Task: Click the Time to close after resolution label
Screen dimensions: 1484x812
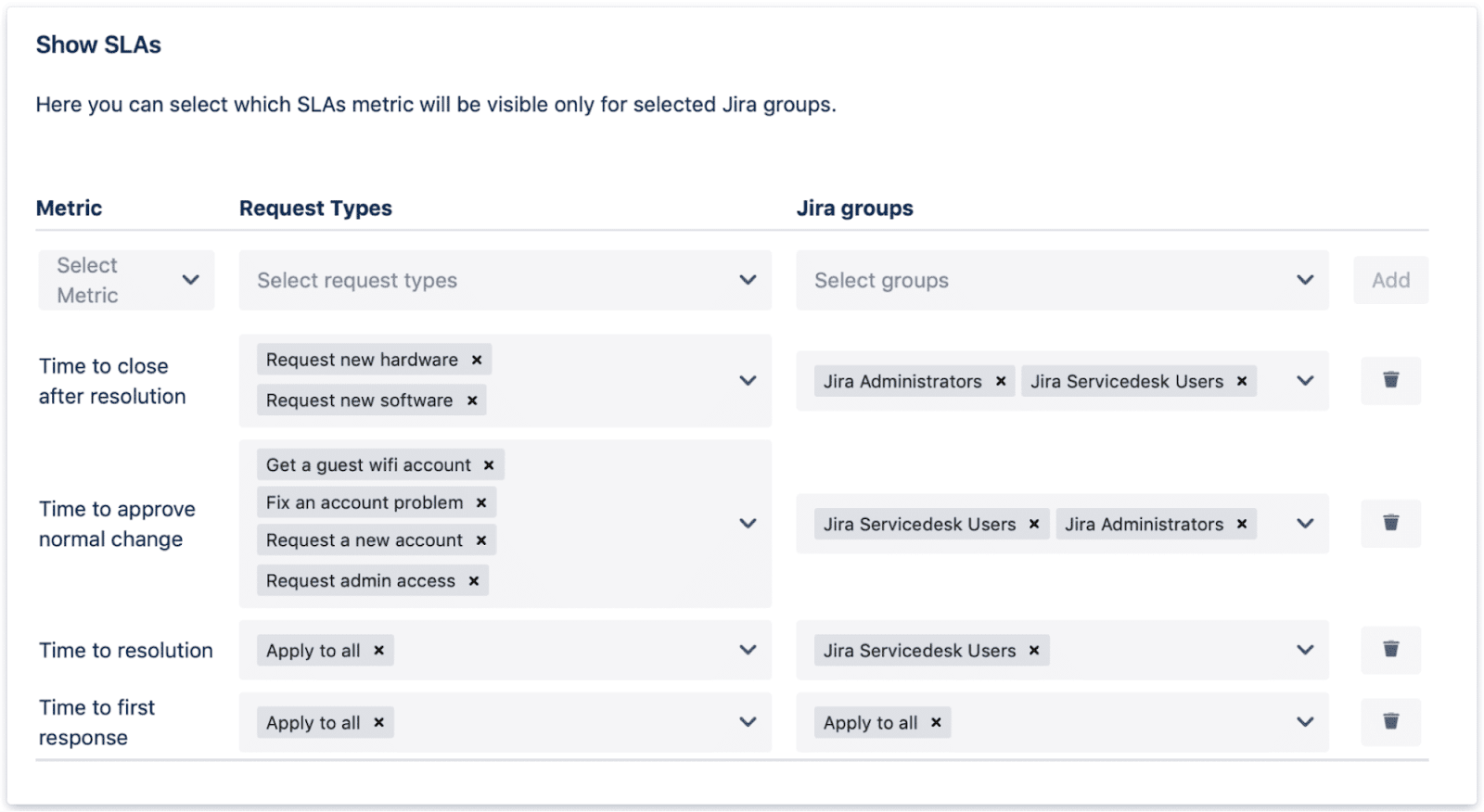Action: (x=112, y=381)
